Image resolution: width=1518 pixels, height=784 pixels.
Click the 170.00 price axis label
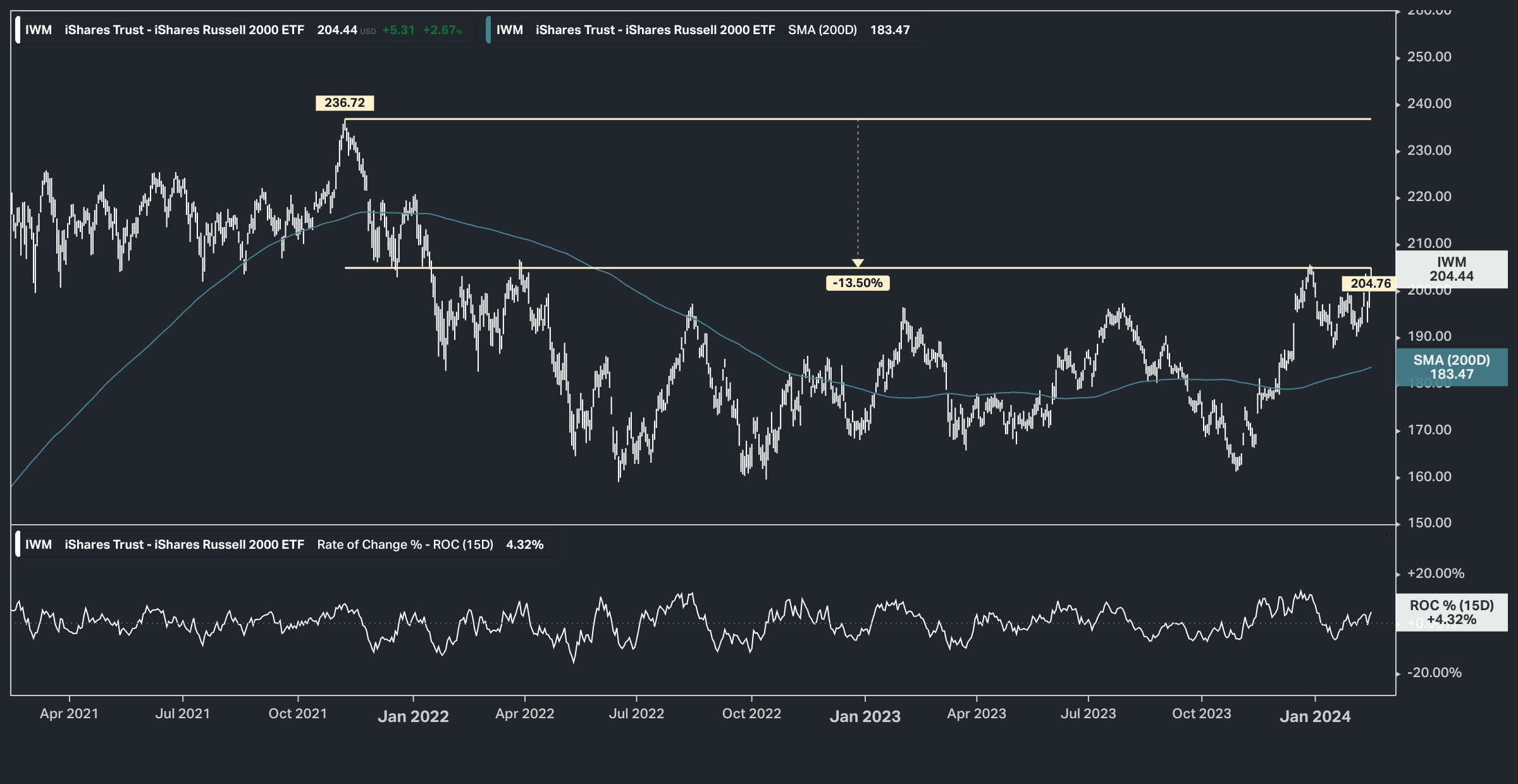pos(1429,430)
